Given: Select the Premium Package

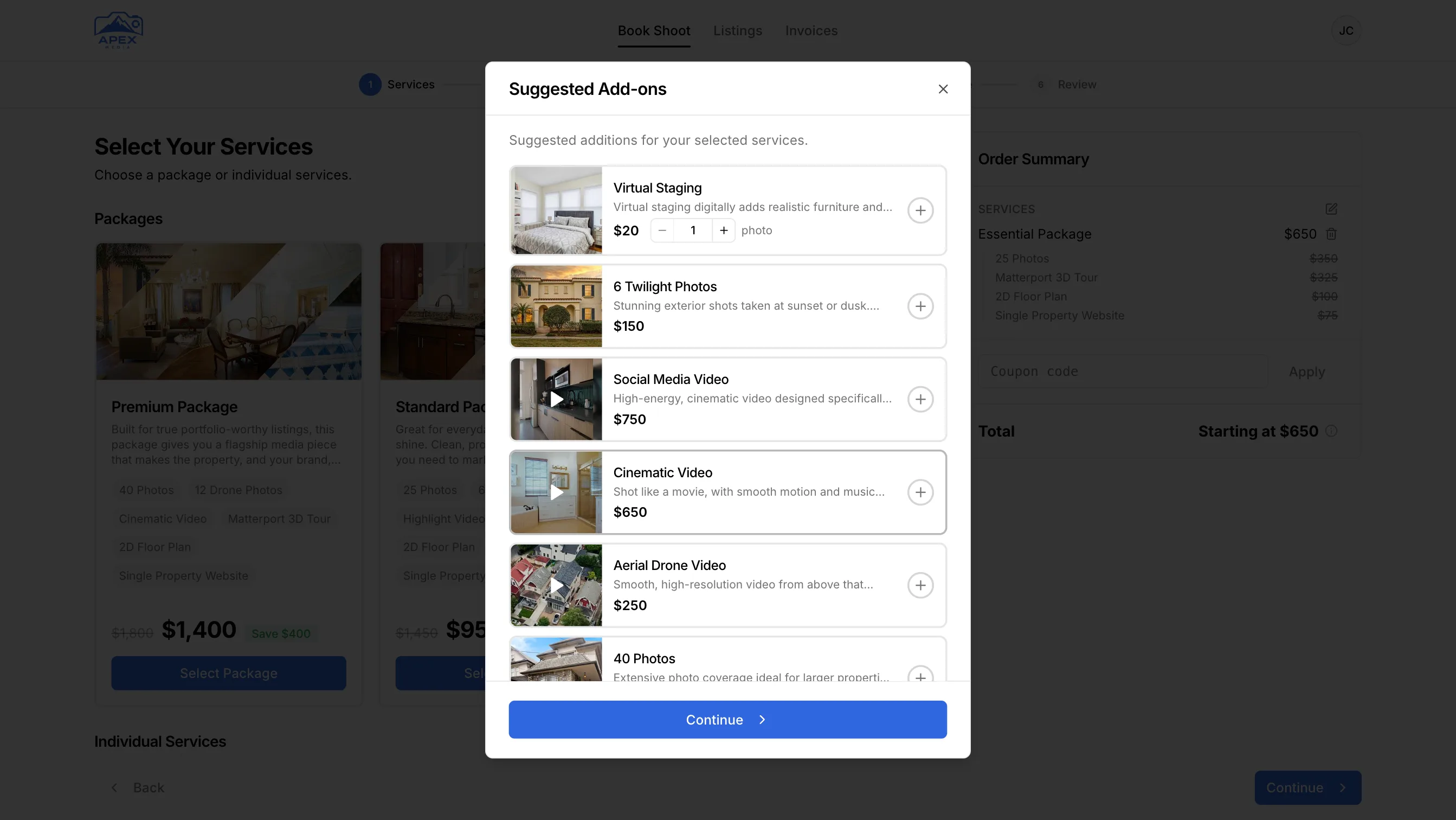Looking at the screenshot, I should 228,673.
